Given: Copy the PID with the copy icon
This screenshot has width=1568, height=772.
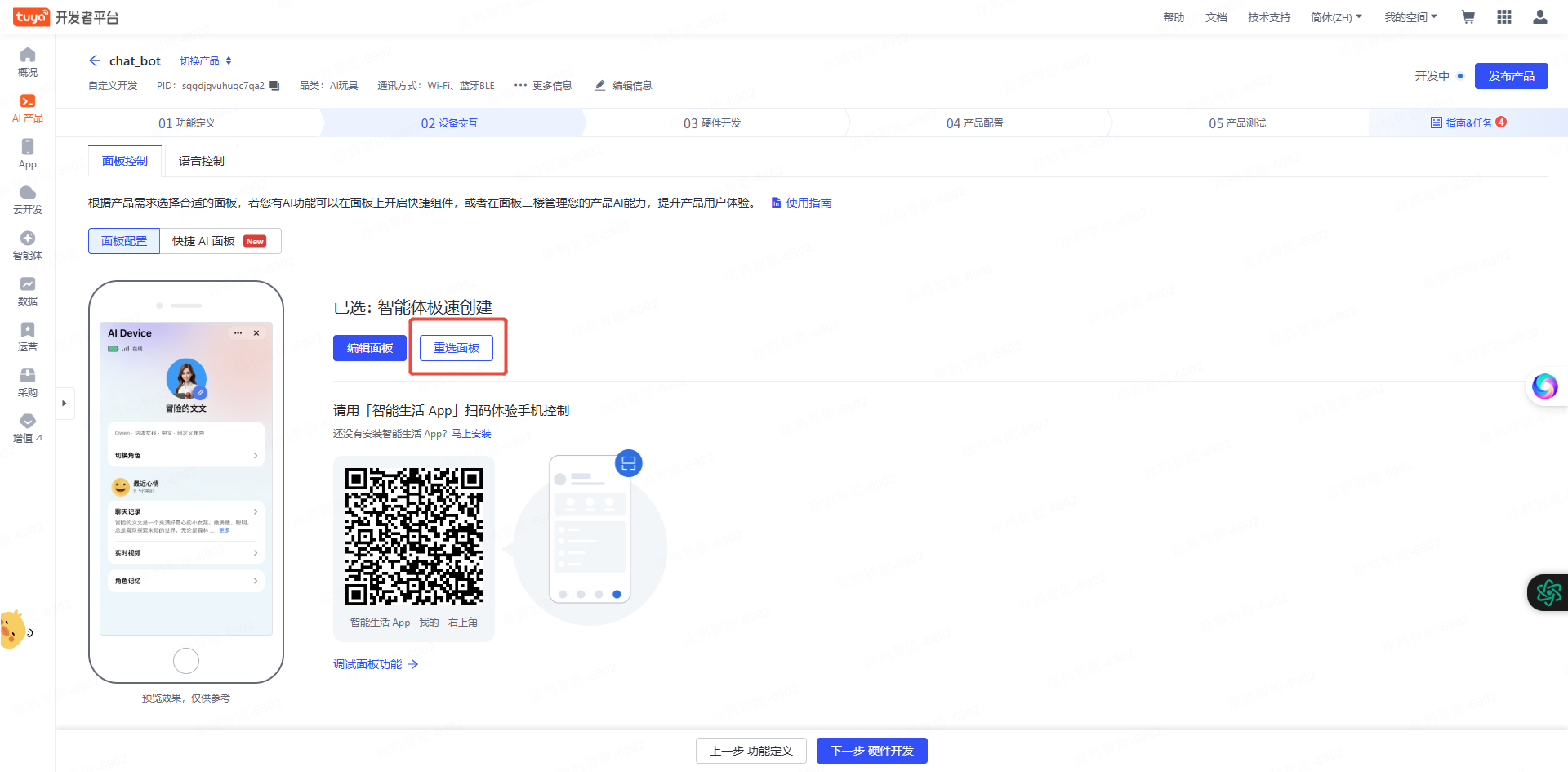Looking at the screenshot, I should click(x=274, y=85).
